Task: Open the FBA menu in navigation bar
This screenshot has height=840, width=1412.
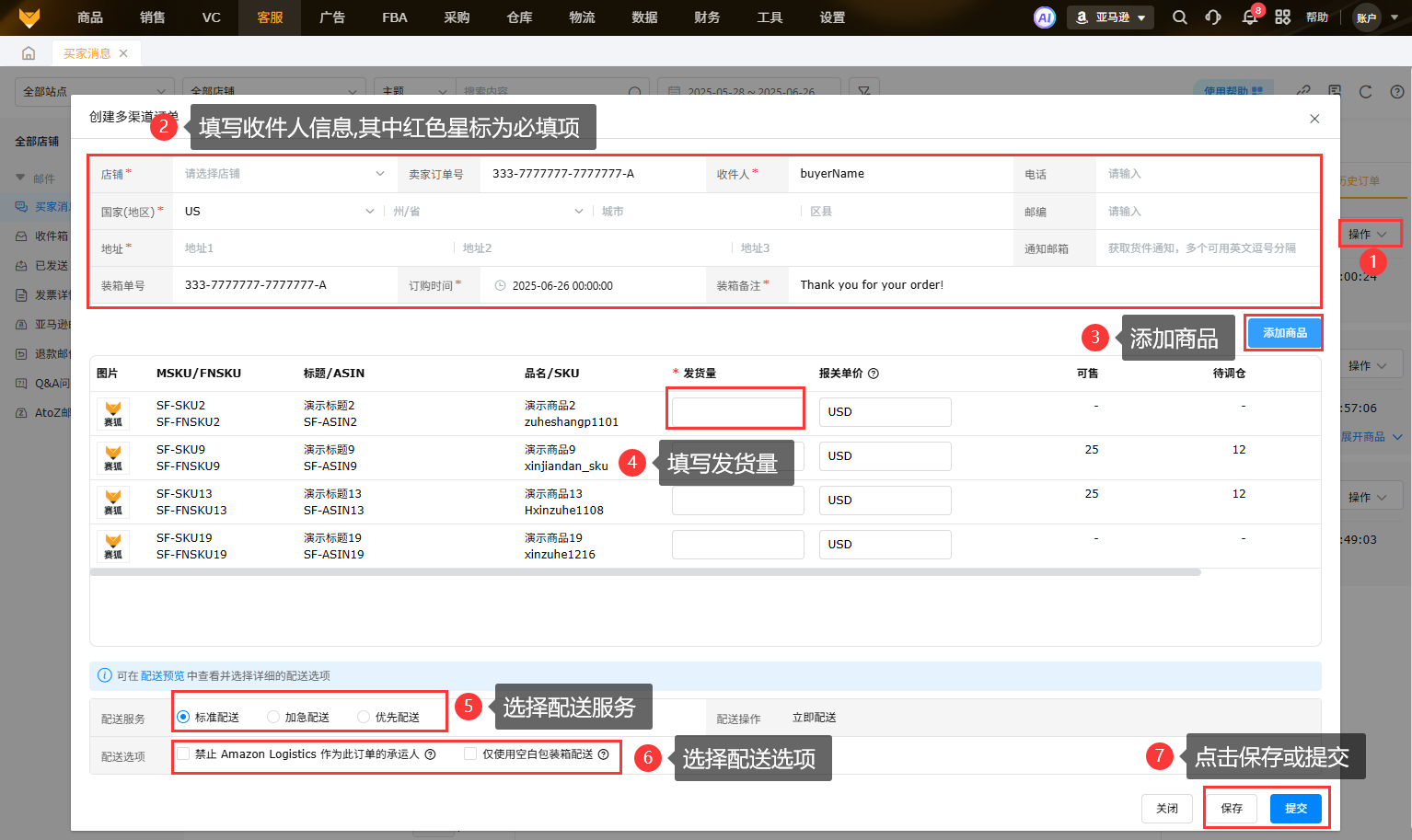Action: [x=394, y=17]
